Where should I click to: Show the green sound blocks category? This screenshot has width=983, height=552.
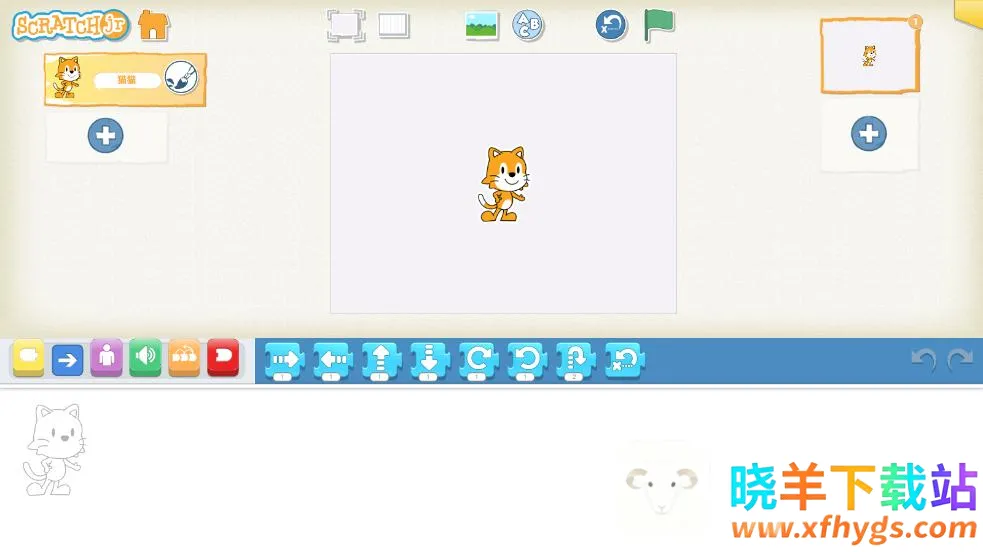[x=145, y=358]
